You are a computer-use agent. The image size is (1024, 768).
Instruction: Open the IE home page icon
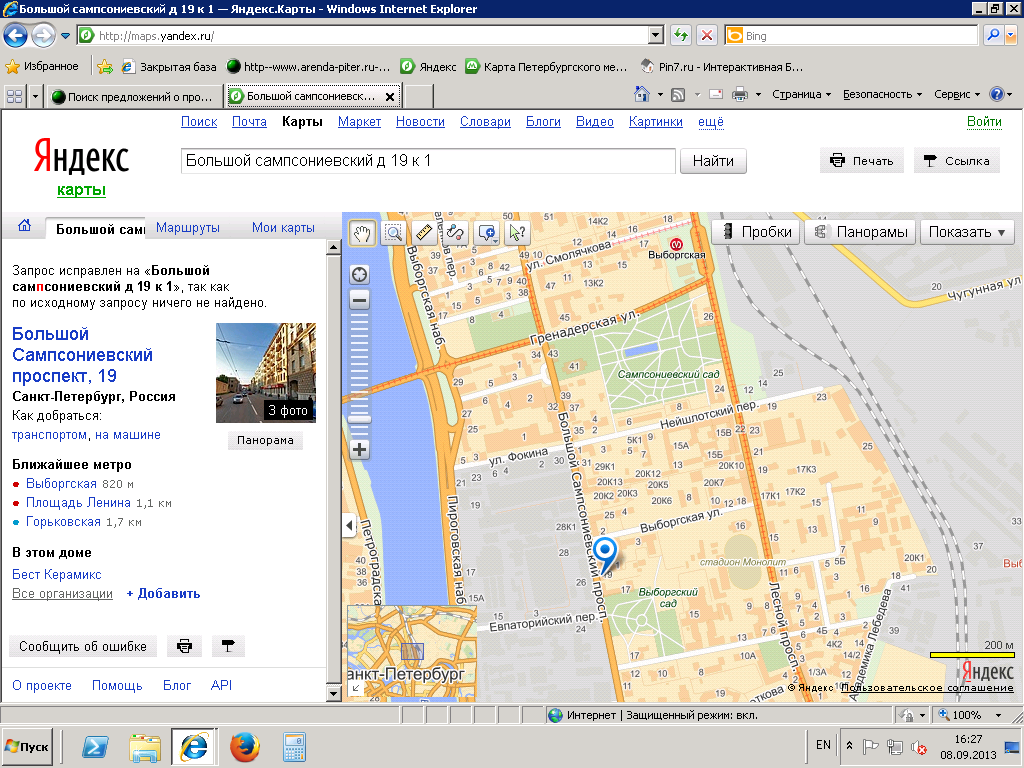click(x=642, y=95)
